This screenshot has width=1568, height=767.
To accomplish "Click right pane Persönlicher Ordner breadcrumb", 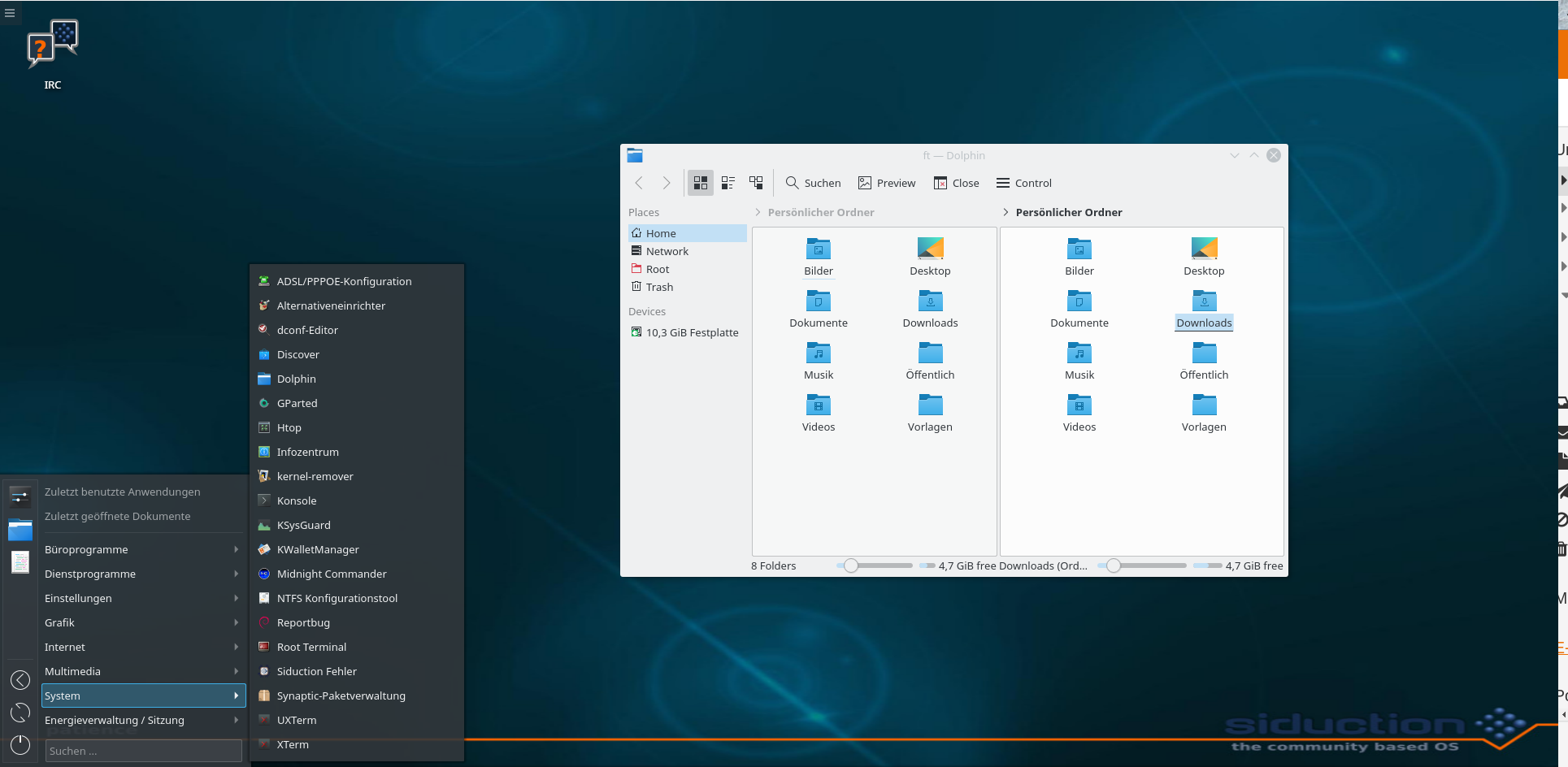I will [x=1069, y=212].
